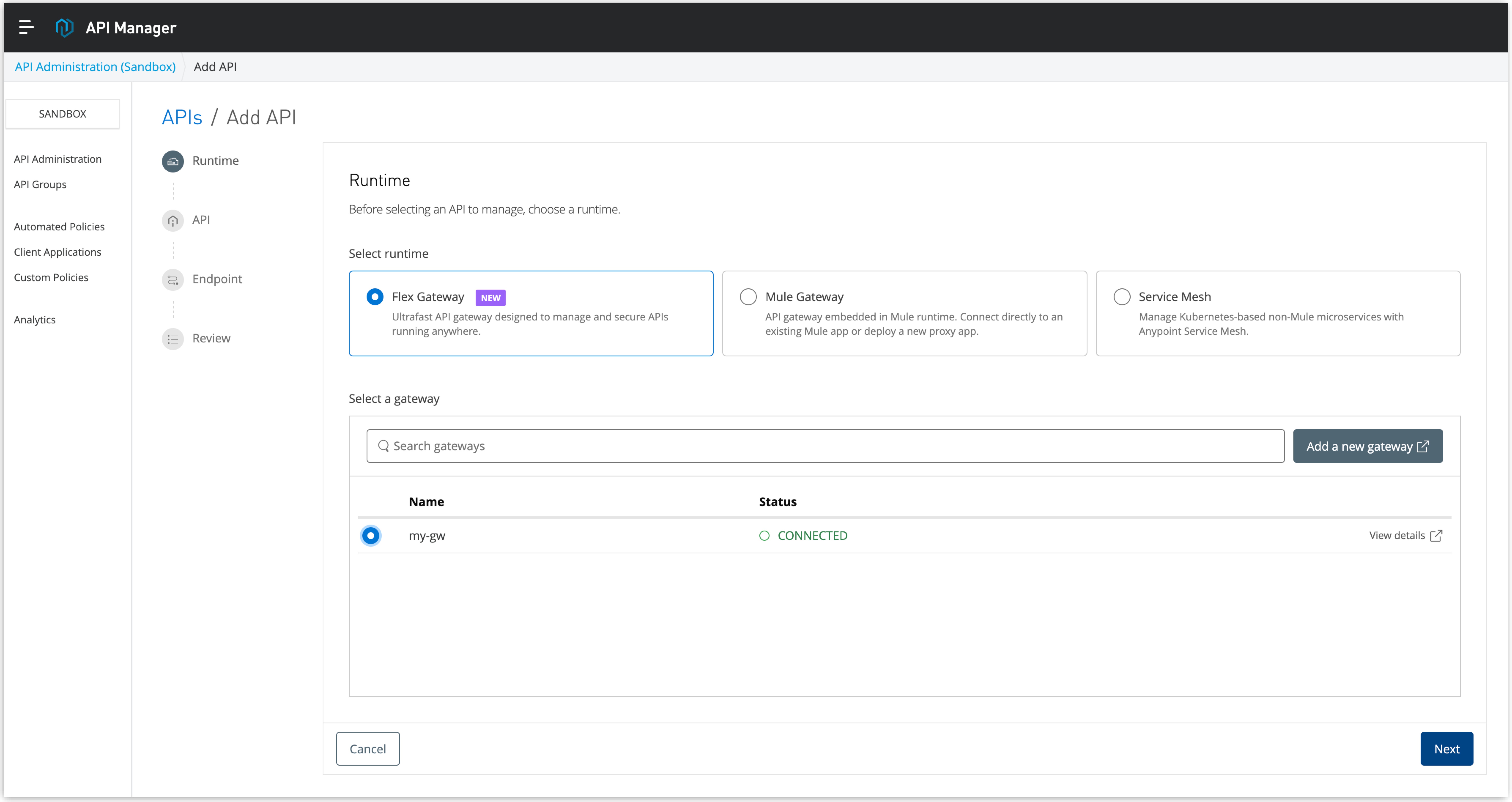The width and height of the screenshot is (1512, 802).
Task: Expand the API Groups section
Action: (x=40, y=184)
